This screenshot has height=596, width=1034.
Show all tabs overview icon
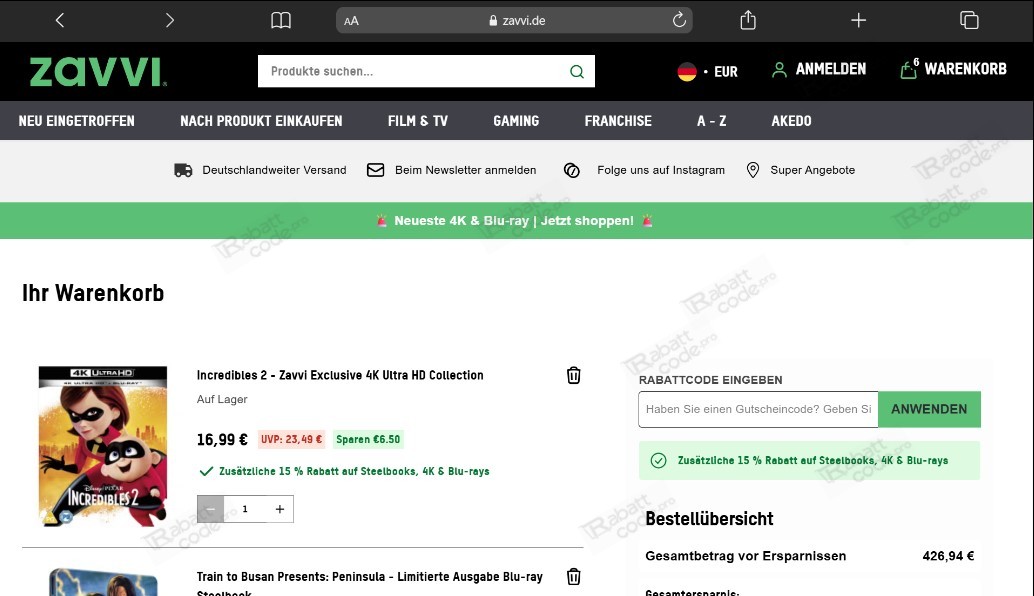tap(969, 20)
